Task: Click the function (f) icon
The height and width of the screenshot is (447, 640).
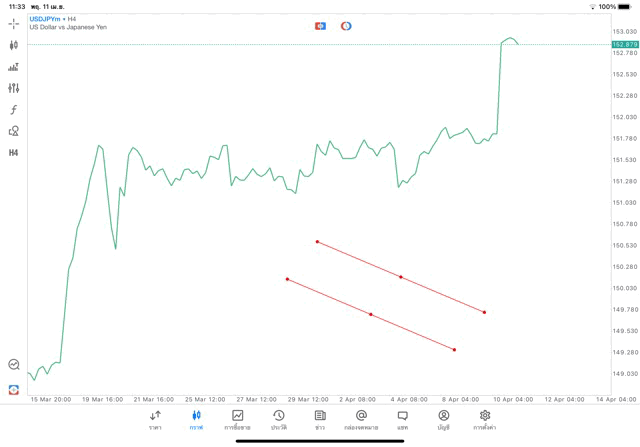Action: (x=13, y=110)
